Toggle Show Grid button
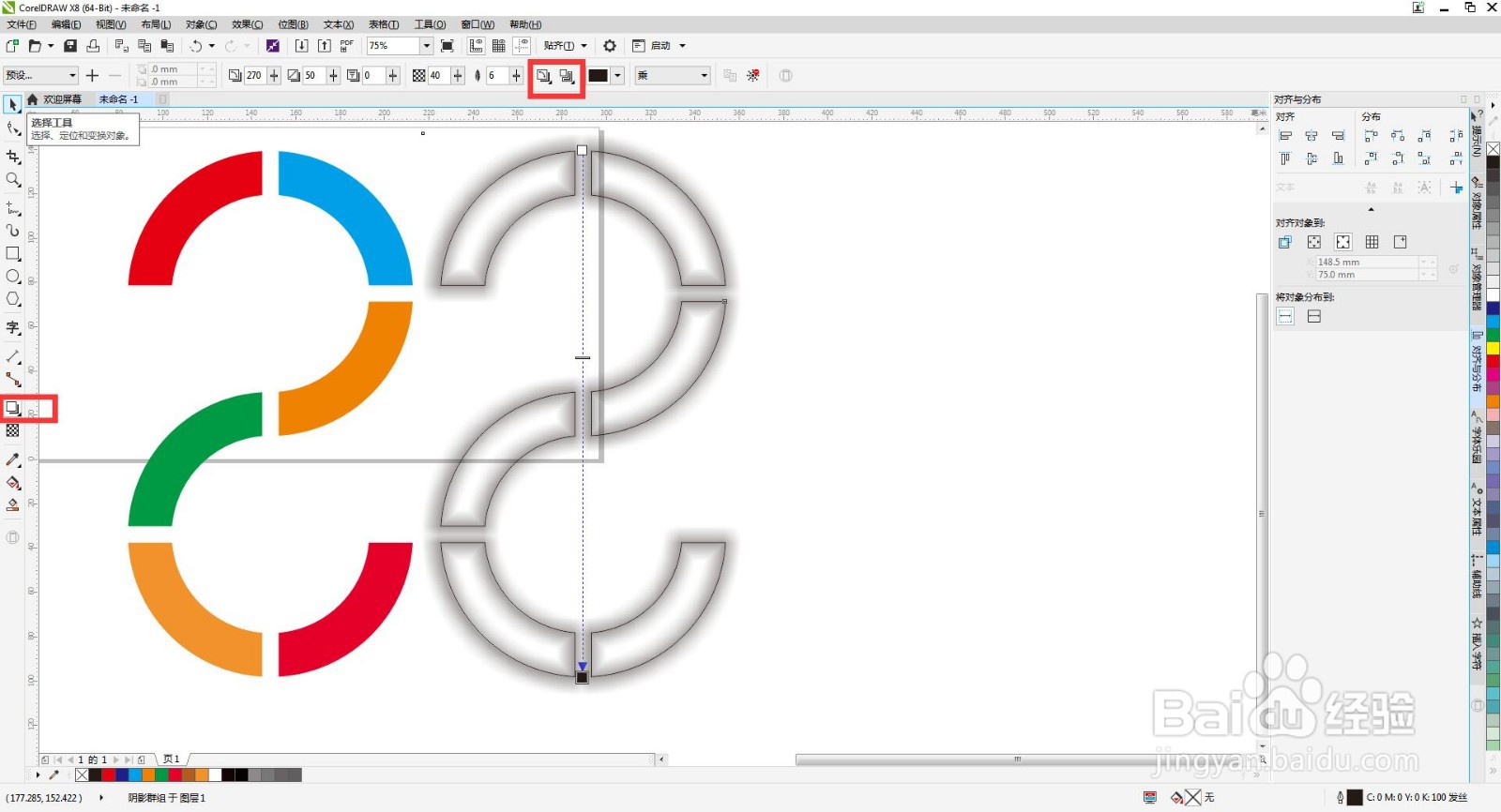 pos(499,45)
